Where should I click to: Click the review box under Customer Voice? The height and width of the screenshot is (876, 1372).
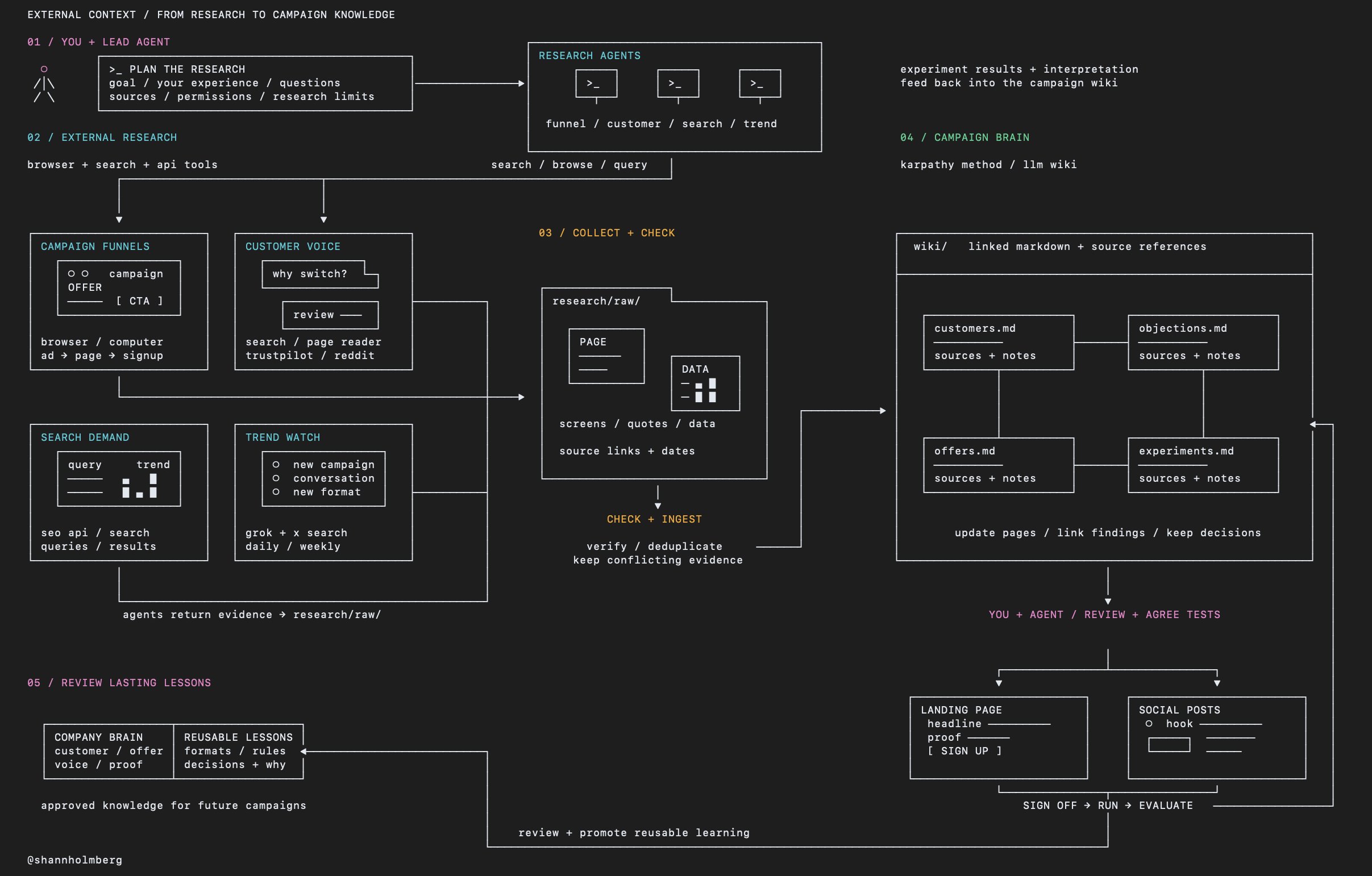[x=330, y=315]
